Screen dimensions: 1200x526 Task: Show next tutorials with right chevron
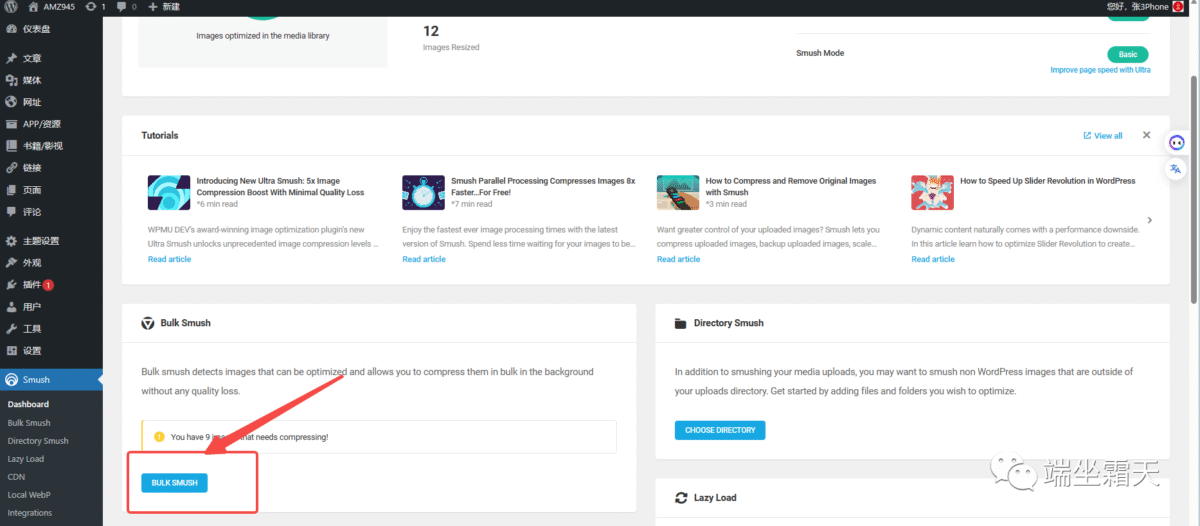pyautogui.click(x=1149, y=220)
